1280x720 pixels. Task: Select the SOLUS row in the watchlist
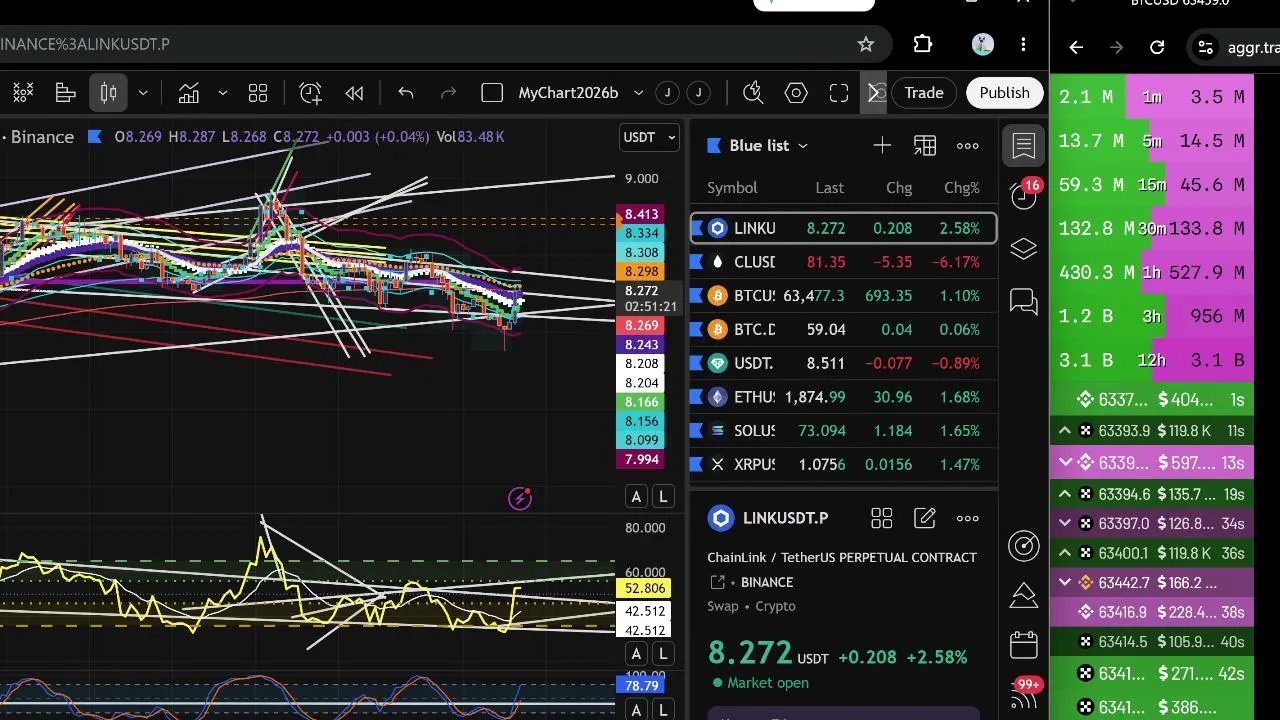coord(843,431)
